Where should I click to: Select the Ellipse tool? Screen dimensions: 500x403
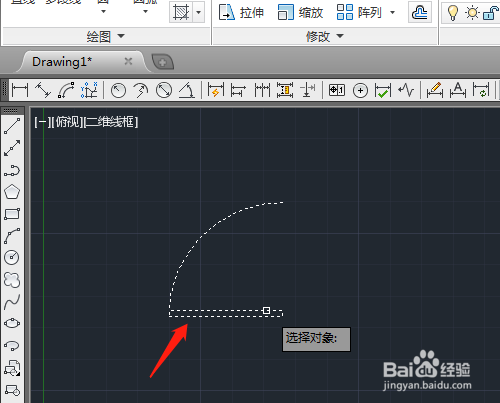(x=12, y=323)
